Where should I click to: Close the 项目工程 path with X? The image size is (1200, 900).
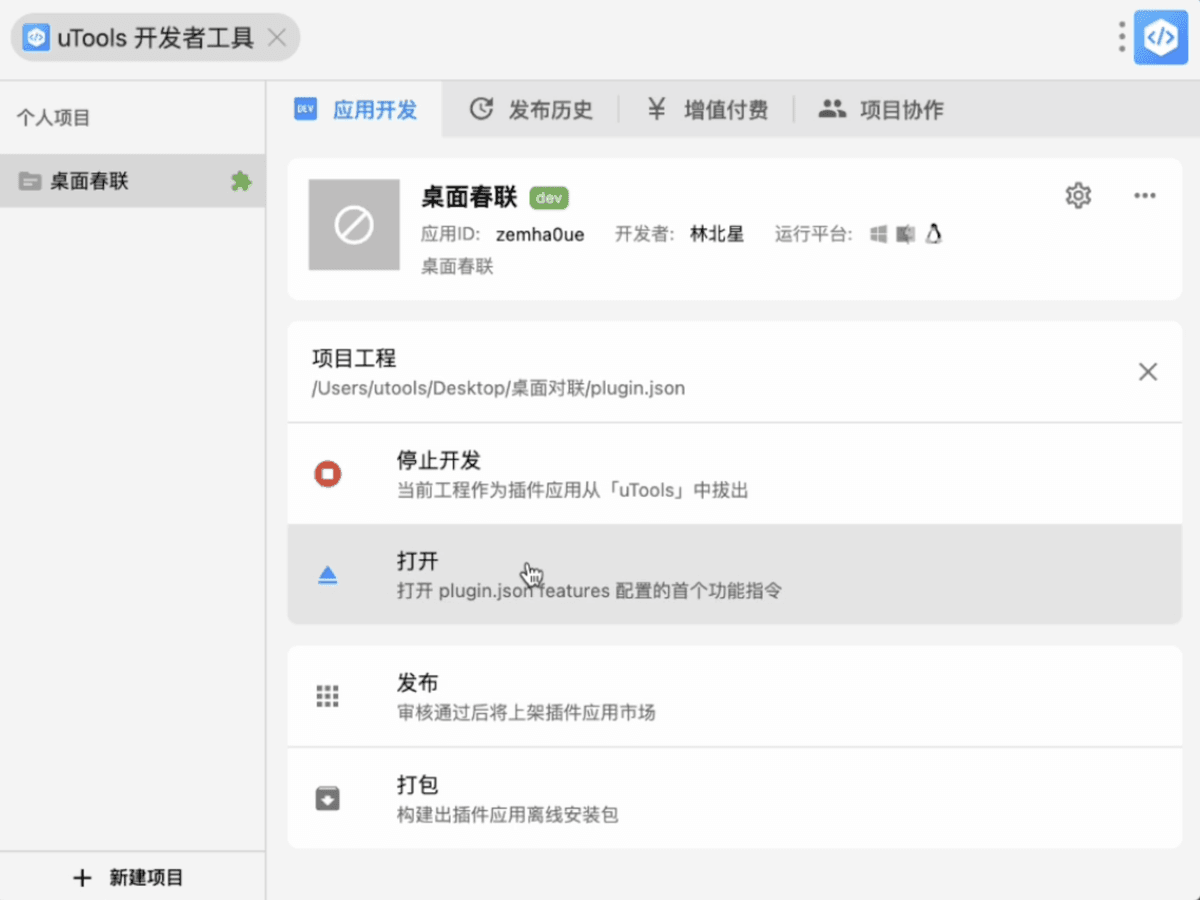point(1148,372)
